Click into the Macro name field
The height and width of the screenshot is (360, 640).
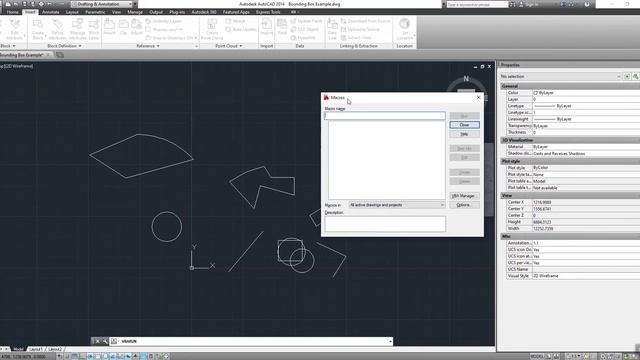click(x=385, y=116)
